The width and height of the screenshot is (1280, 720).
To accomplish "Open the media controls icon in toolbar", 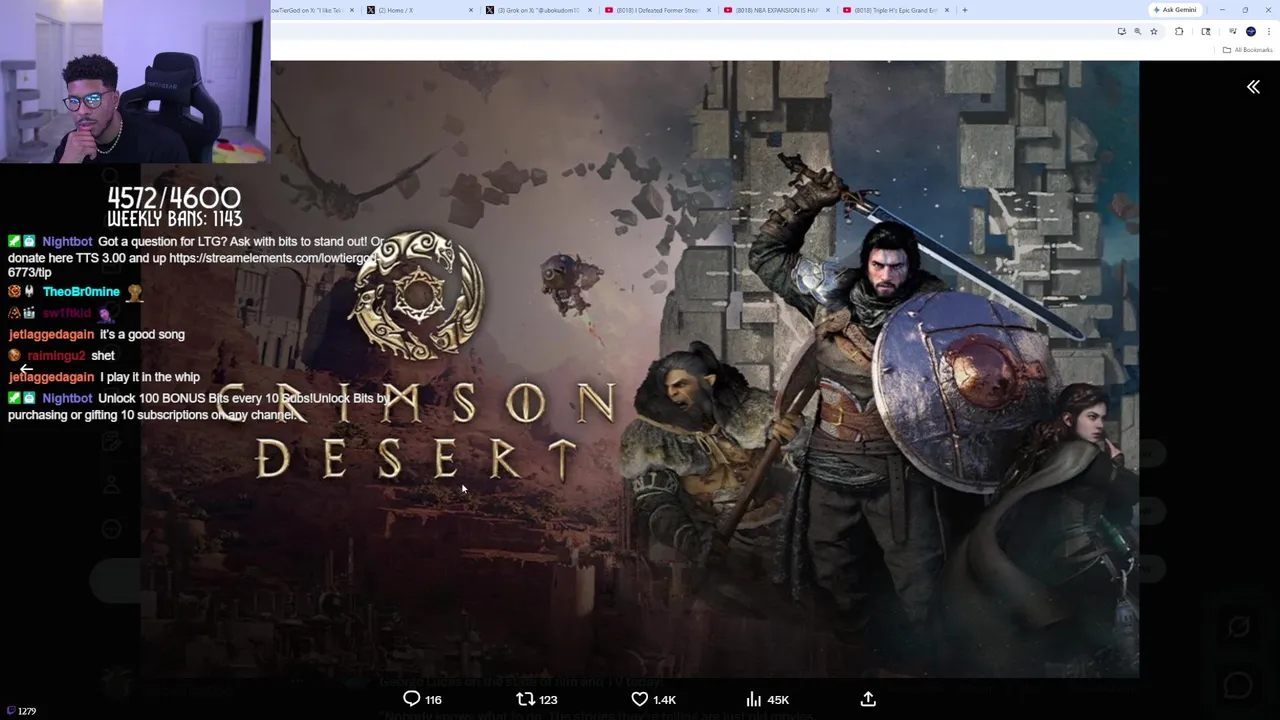I will [1232, 31].
